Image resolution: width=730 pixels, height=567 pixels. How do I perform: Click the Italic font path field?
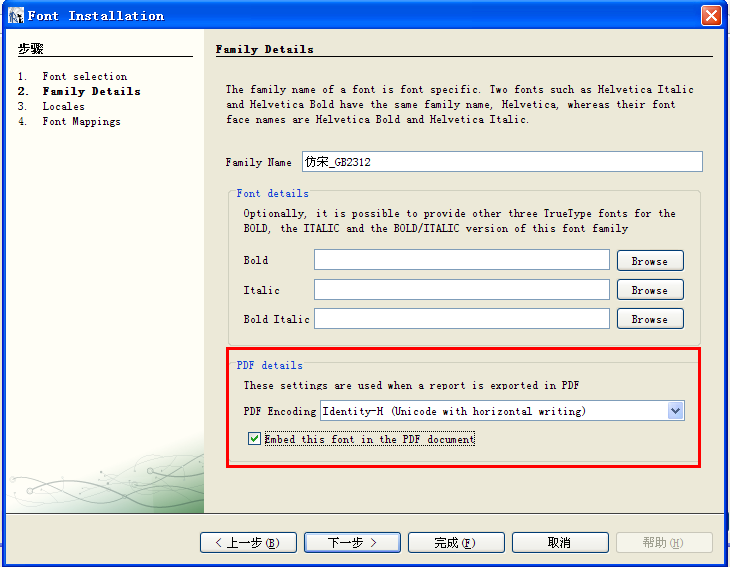pyautogui.click(x=461, y=290)
